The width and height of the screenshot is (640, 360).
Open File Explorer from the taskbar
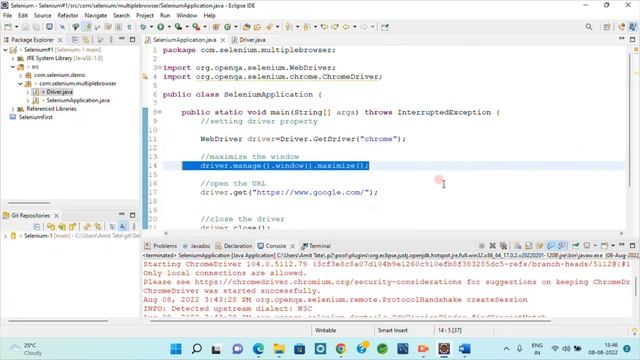pyautogui.click(x=279, y=349)
